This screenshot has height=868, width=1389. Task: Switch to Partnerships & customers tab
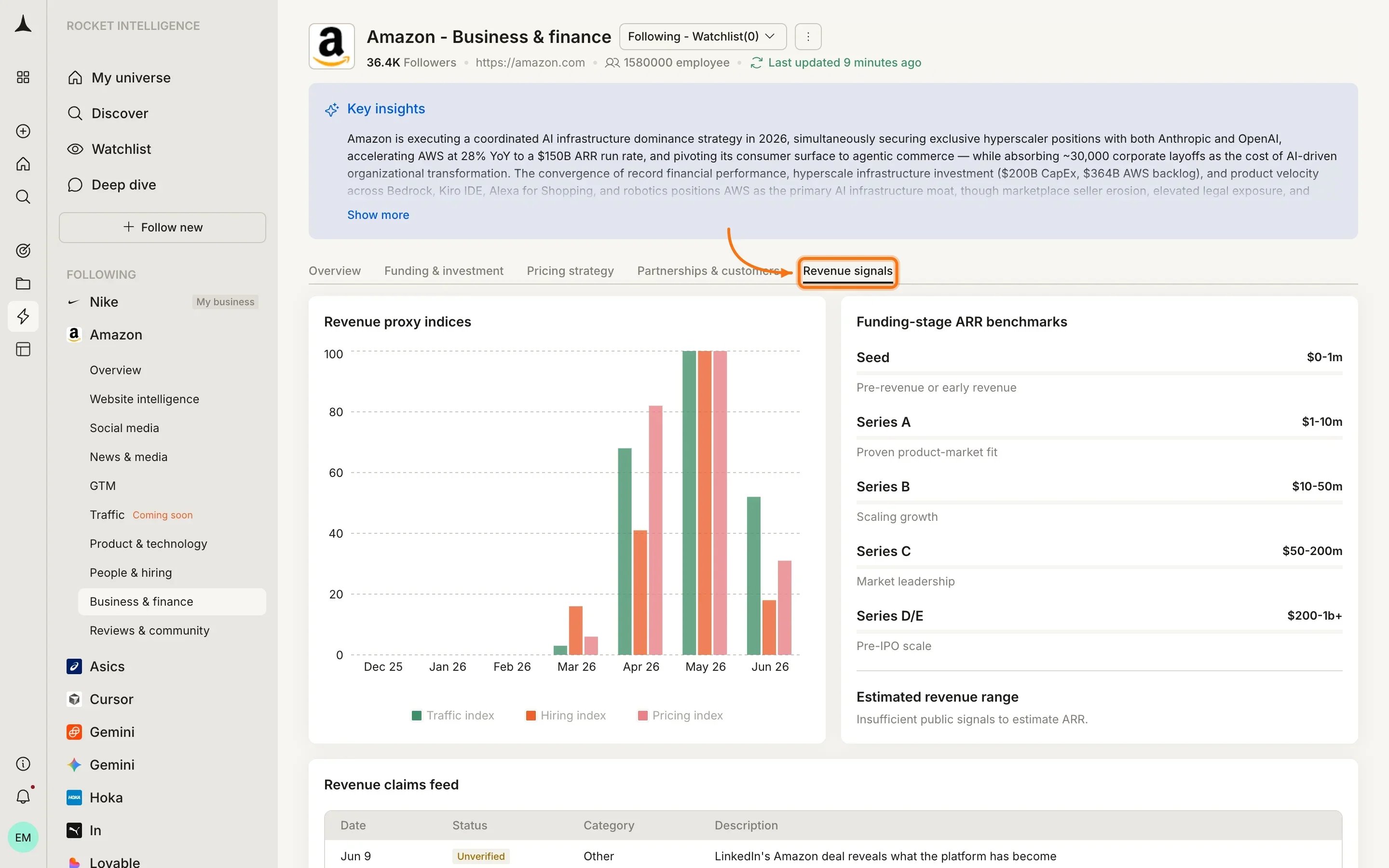point(709,271)
